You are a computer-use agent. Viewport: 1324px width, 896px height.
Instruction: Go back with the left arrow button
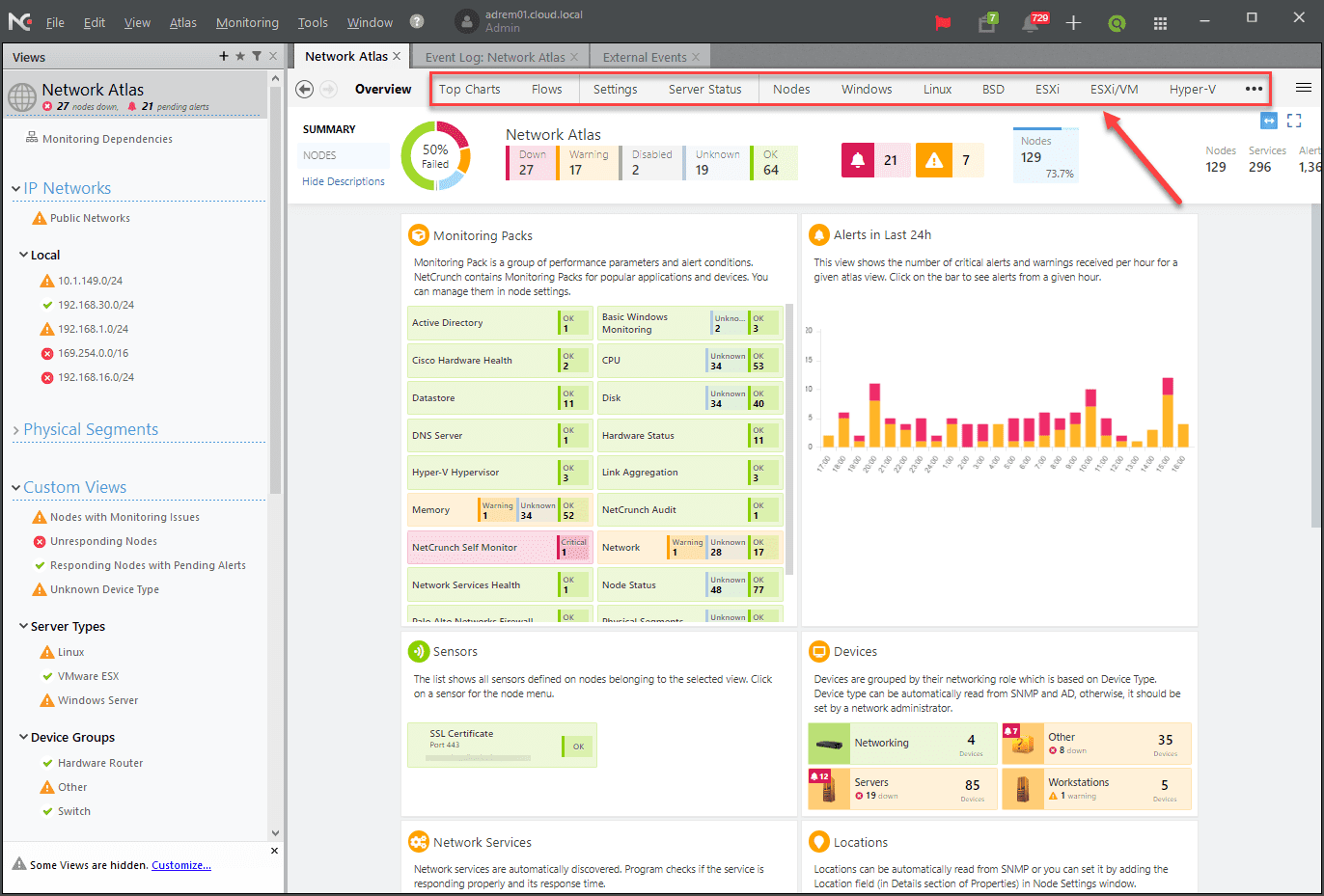304,89
